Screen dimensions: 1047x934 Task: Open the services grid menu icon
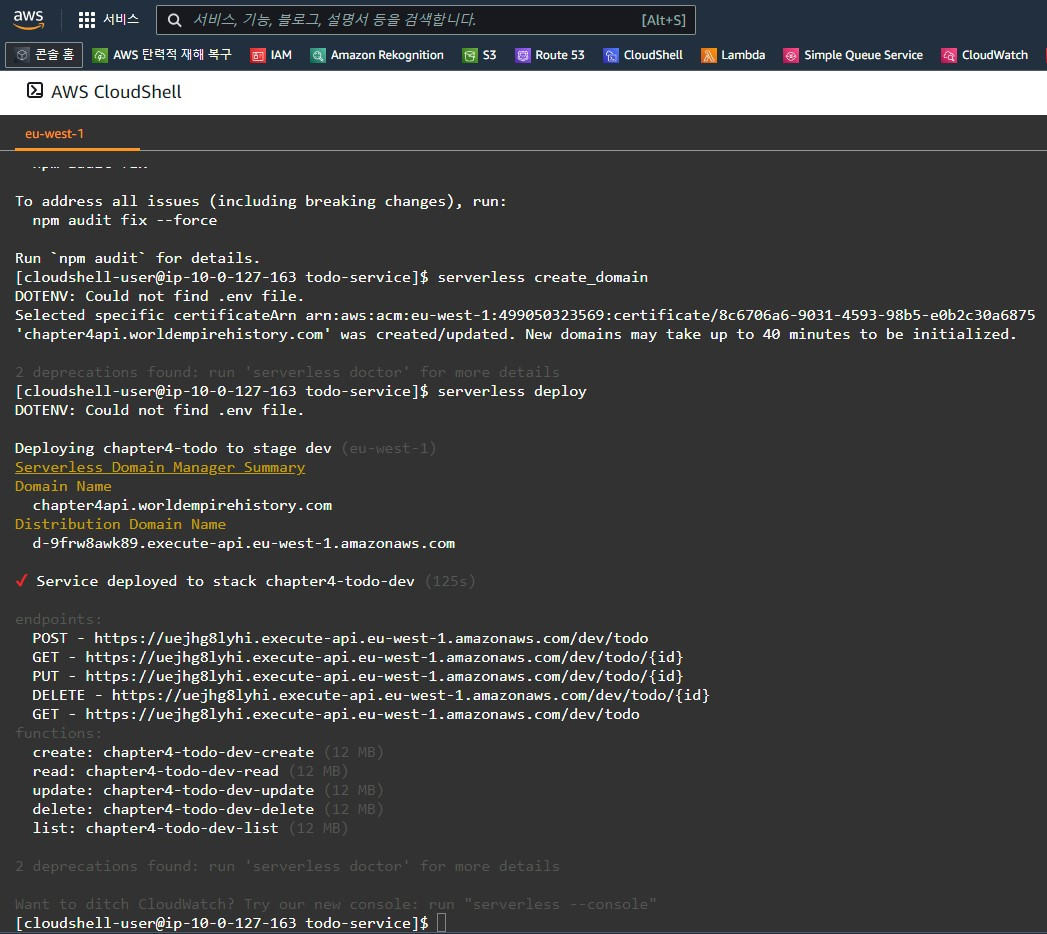point(87,20)
